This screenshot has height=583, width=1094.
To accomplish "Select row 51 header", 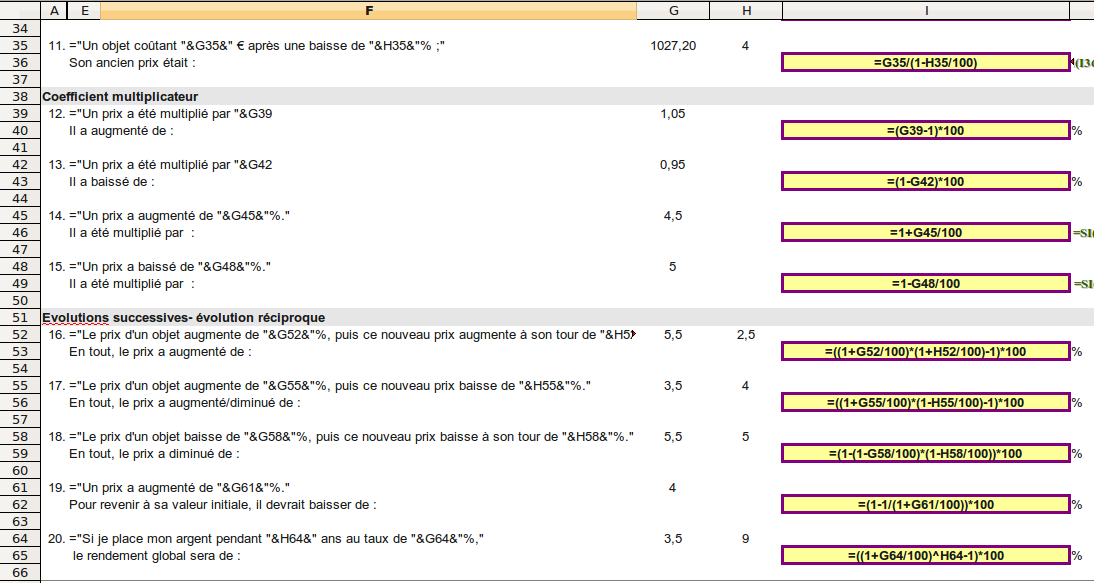I will coord(20,318).
